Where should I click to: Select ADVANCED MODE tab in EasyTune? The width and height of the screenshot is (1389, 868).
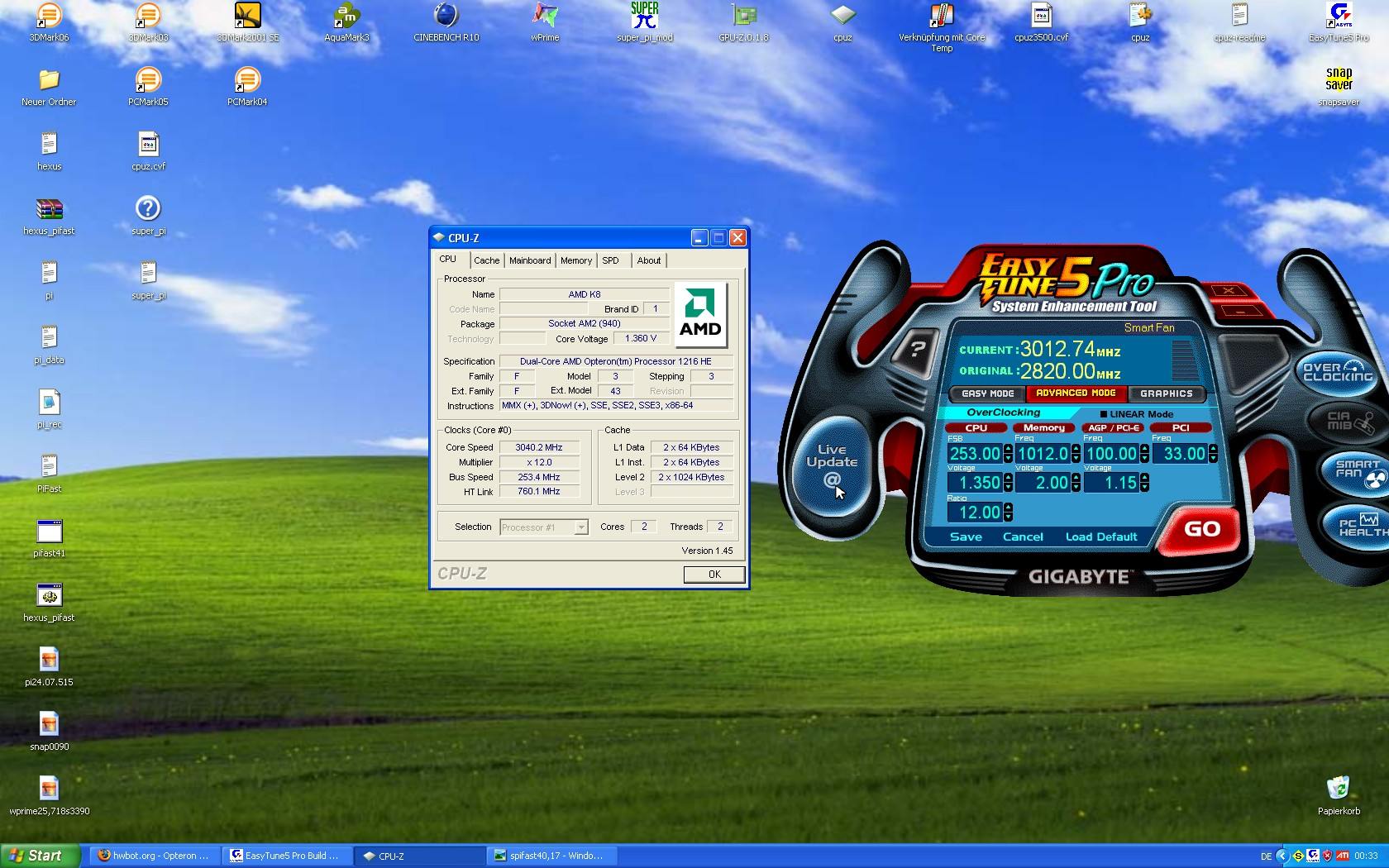point(1076,393)
